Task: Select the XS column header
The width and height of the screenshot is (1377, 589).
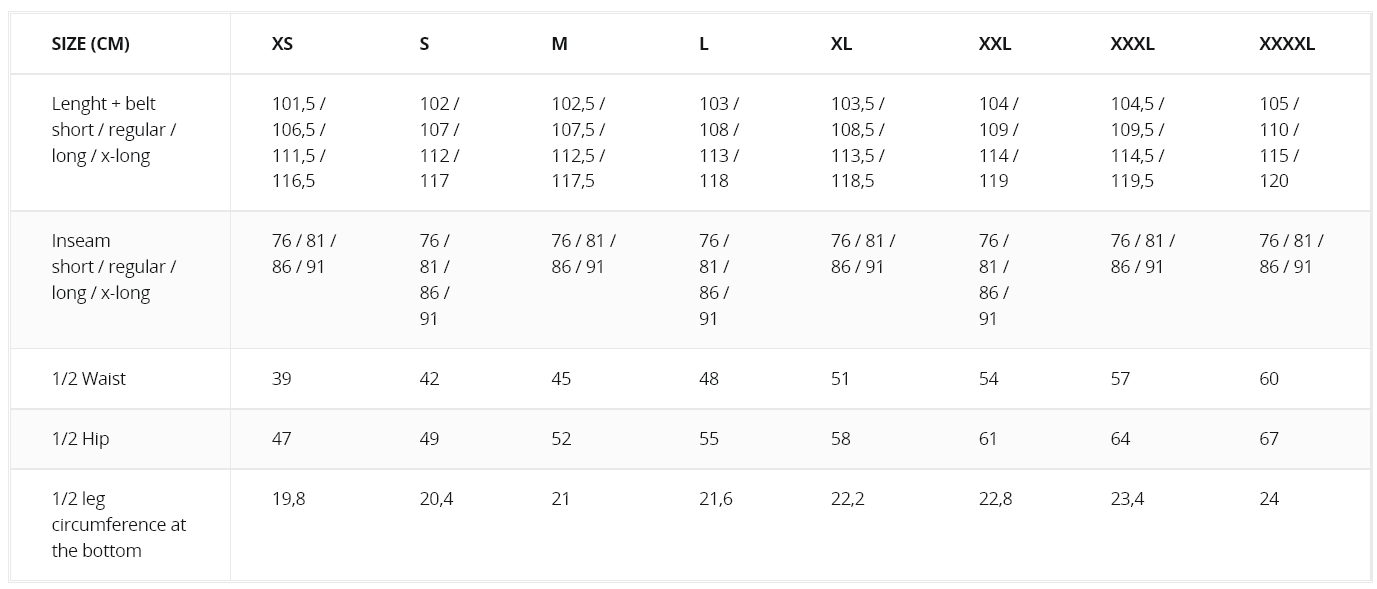Action: pyautogui.click(x=282, y=44)
